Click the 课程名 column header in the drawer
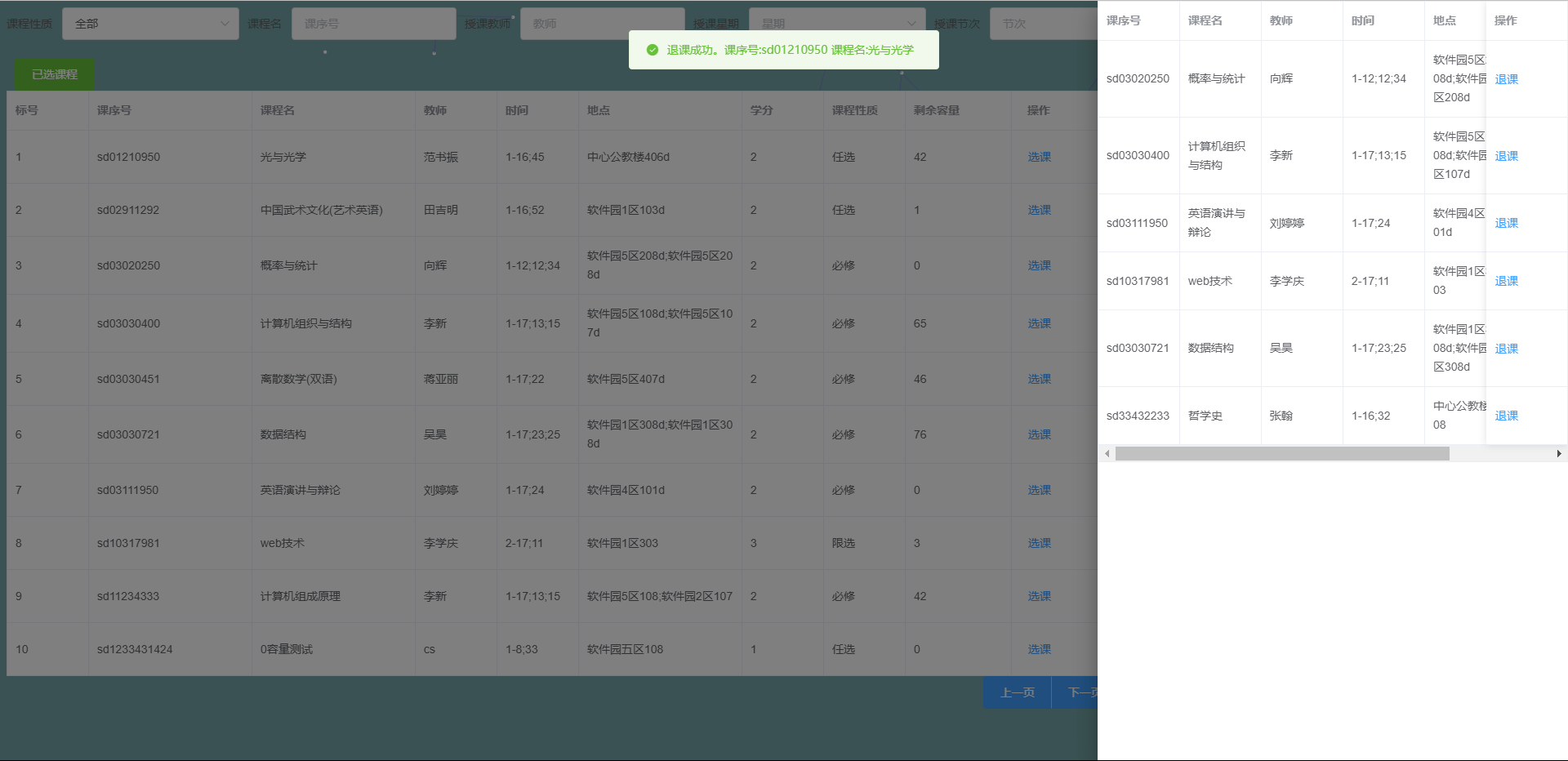The height and width of the screenshot is (761, 1568). pyautogui.click(x=1205, y=20)
